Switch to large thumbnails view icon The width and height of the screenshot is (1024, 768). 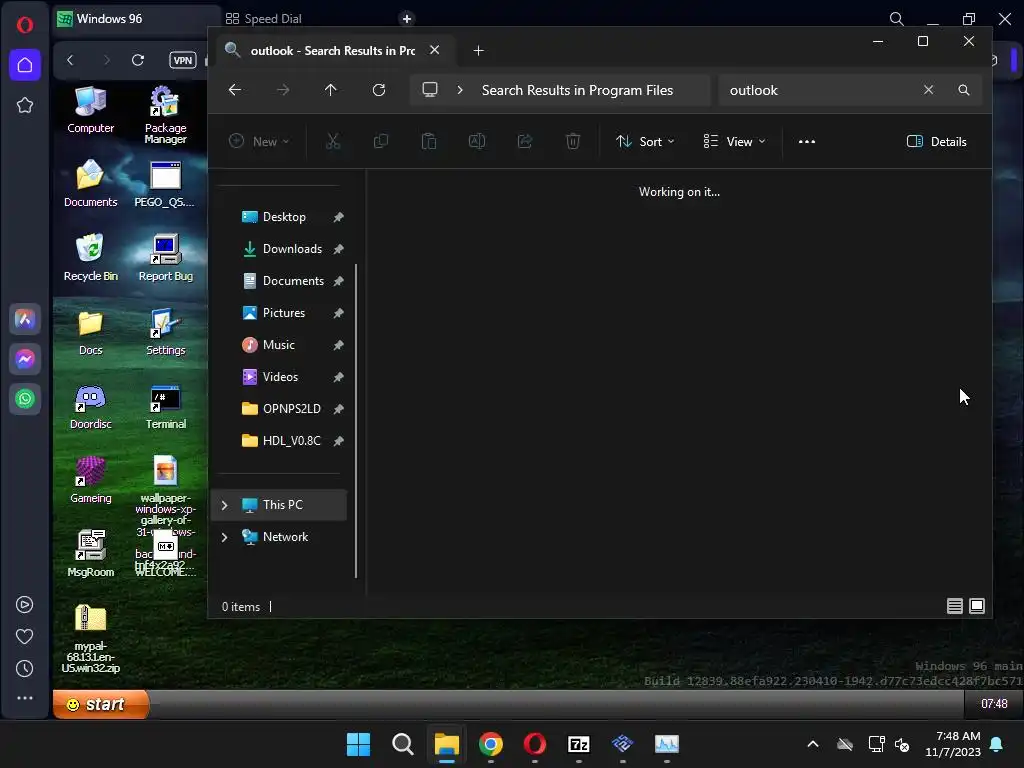[977, 606]
